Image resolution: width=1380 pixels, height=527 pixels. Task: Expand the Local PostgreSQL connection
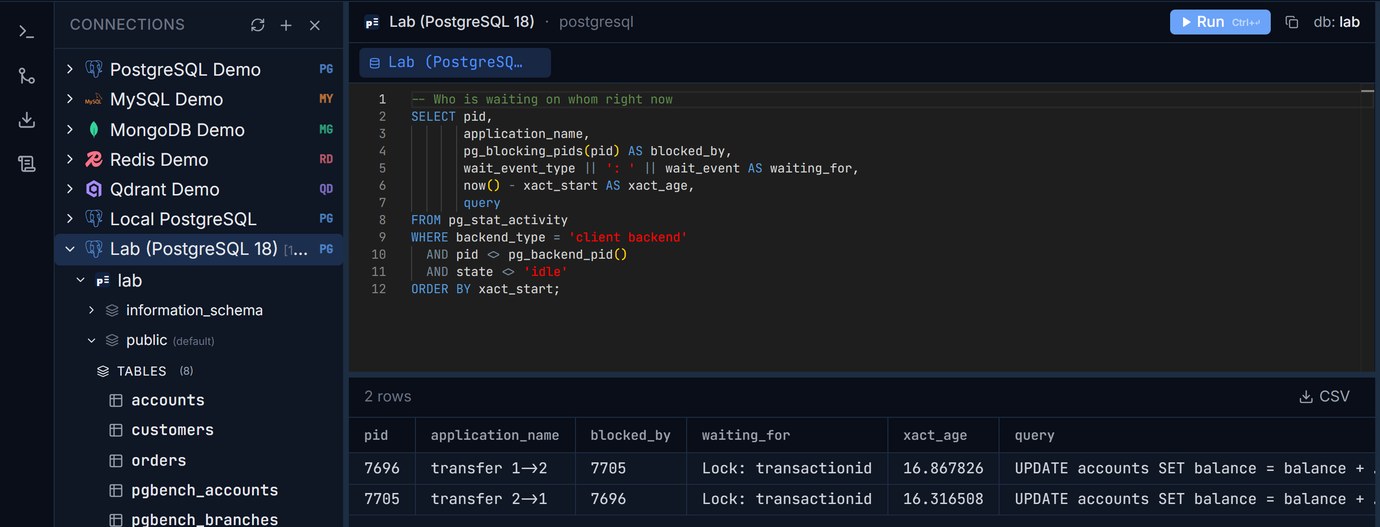pos(69,219)
